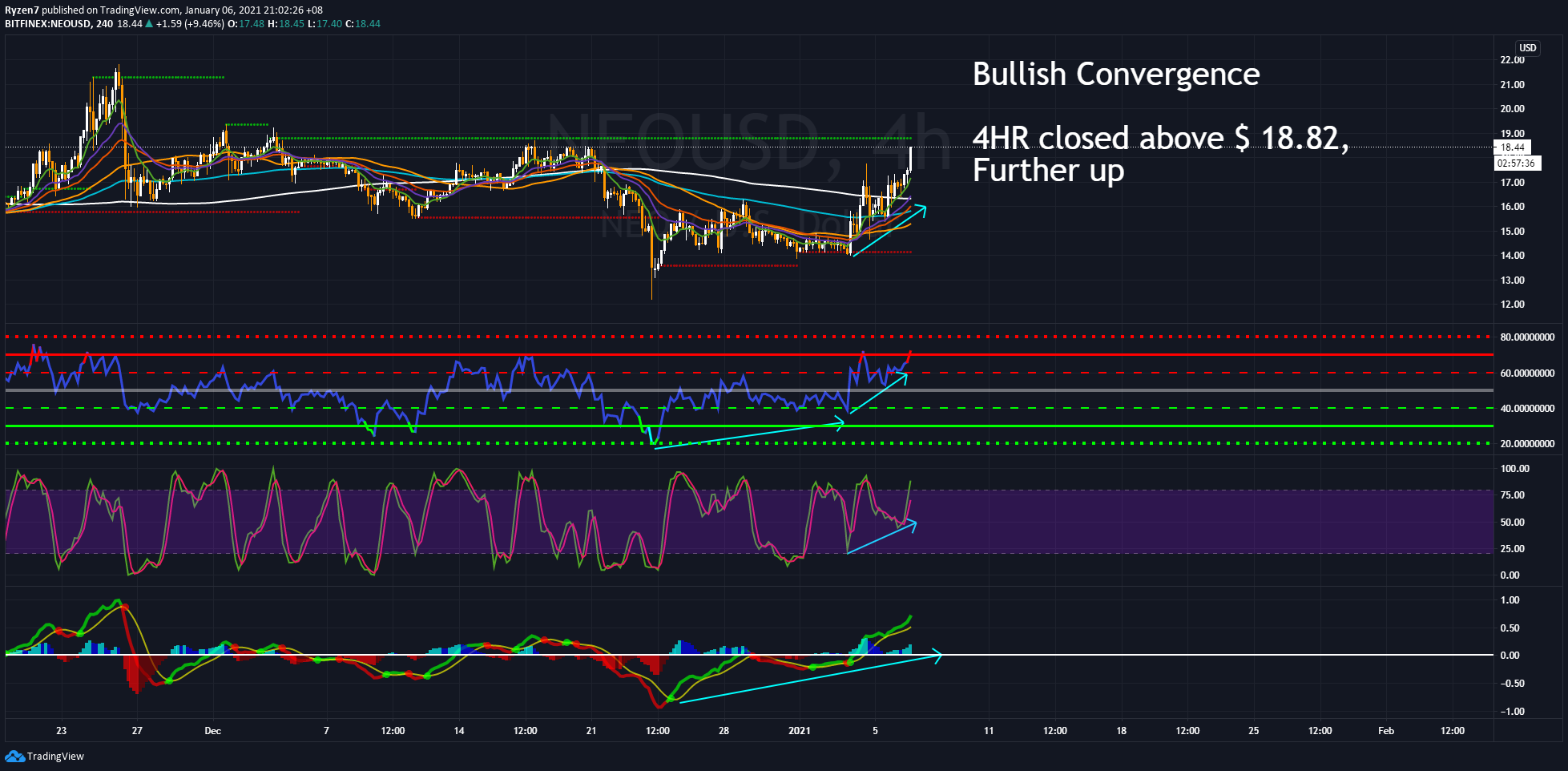
Task: Click the '23' date label on time axis
Action: (62, 731)
